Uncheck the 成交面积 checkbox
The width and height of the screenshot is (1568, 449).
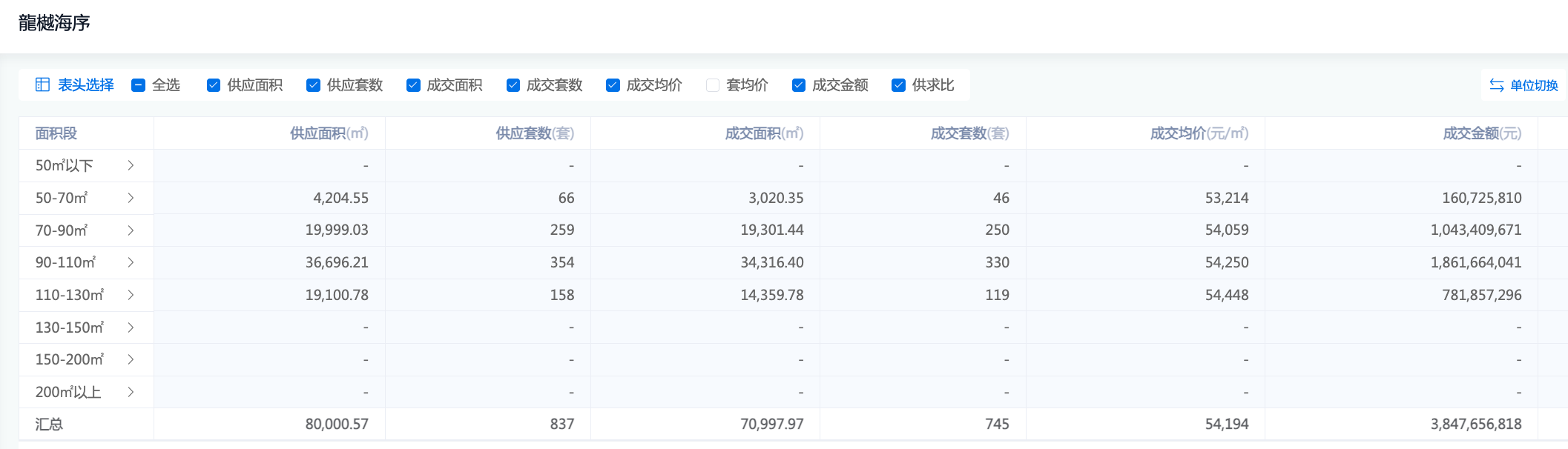coord(413,85)
